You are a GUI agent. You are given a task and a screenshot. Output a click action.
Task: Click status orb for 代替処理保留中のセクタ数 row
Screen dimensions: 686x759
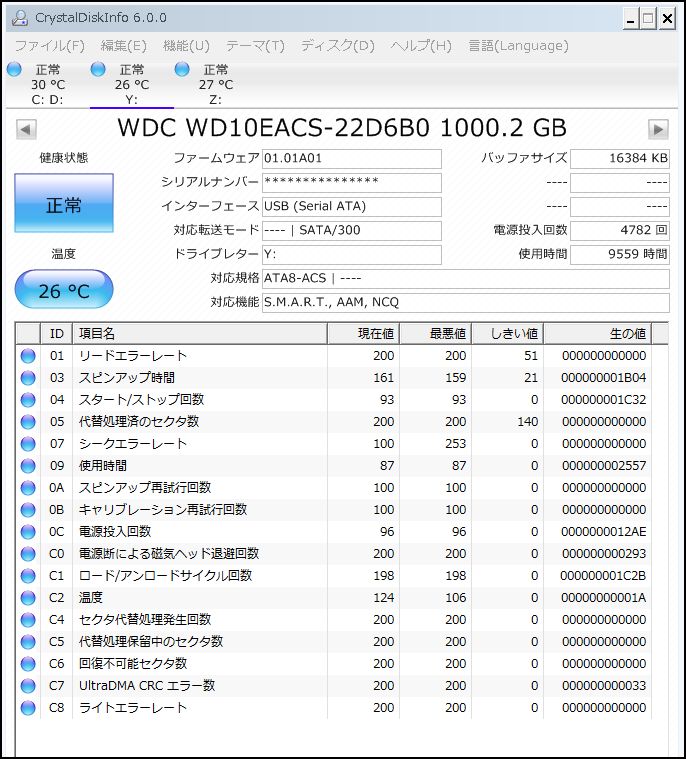(28, 641)
